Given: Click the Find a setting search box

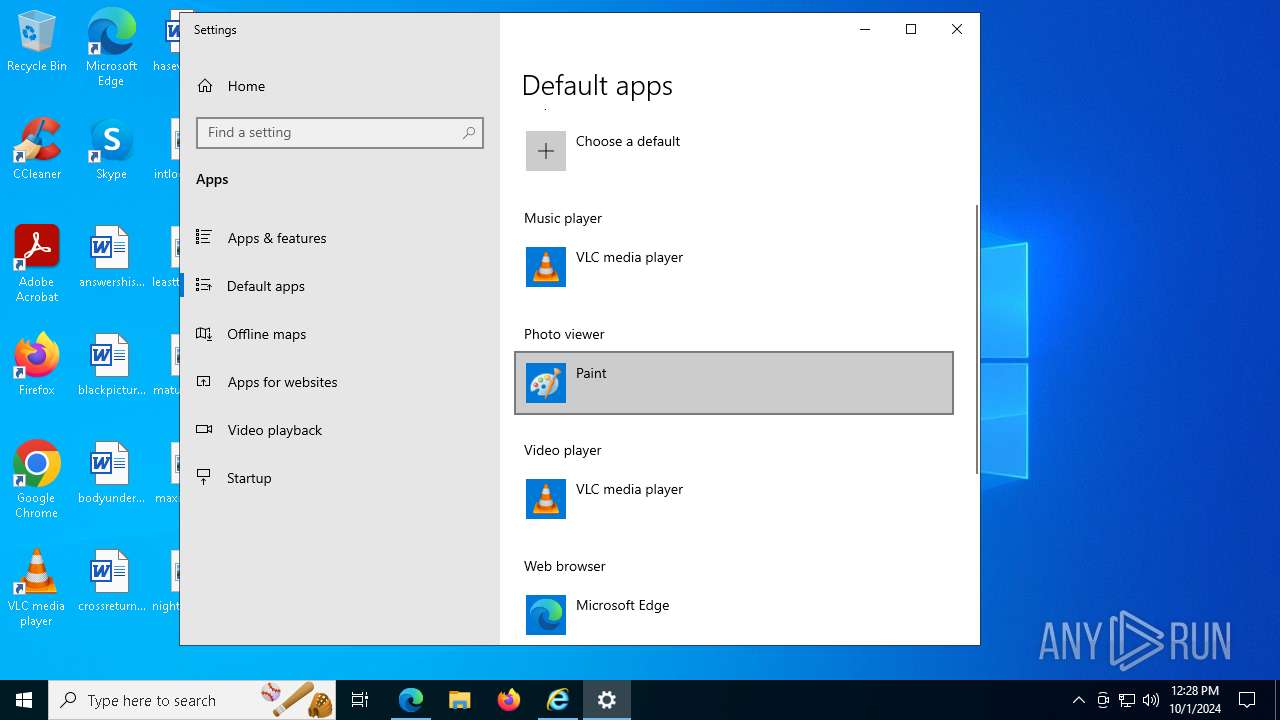Looking at the screenshot, I should [330, 133].
